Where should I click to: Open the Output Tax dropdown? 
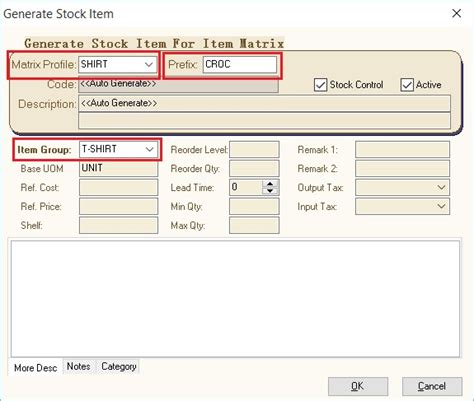441,187
